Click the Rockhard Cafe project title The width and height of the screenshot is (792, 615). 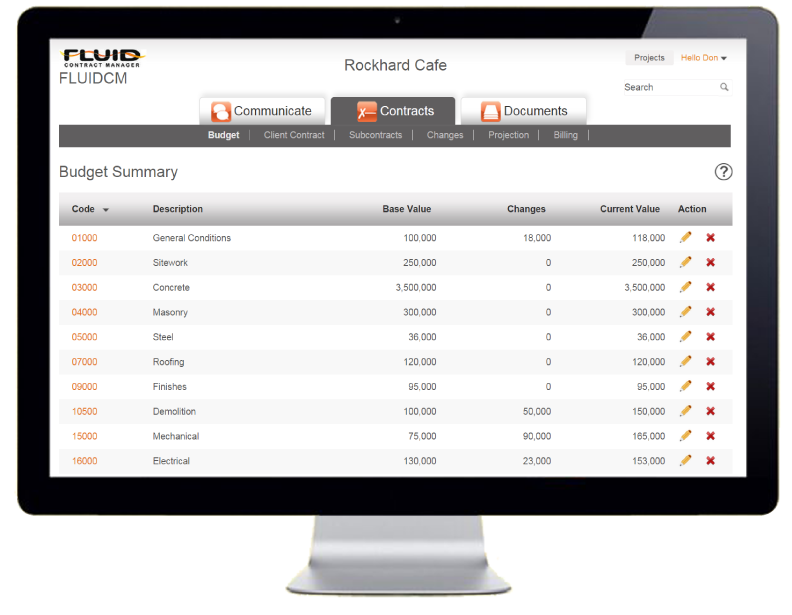click(x=395, y=65)
